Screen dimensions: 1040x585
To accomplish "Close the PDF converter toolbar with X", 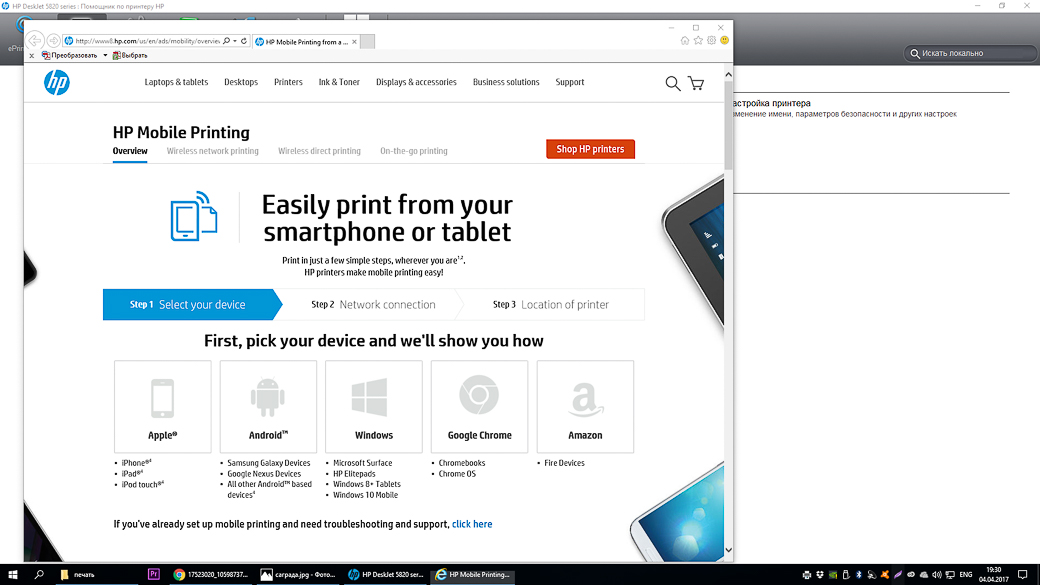I will [x=31, y=56].
